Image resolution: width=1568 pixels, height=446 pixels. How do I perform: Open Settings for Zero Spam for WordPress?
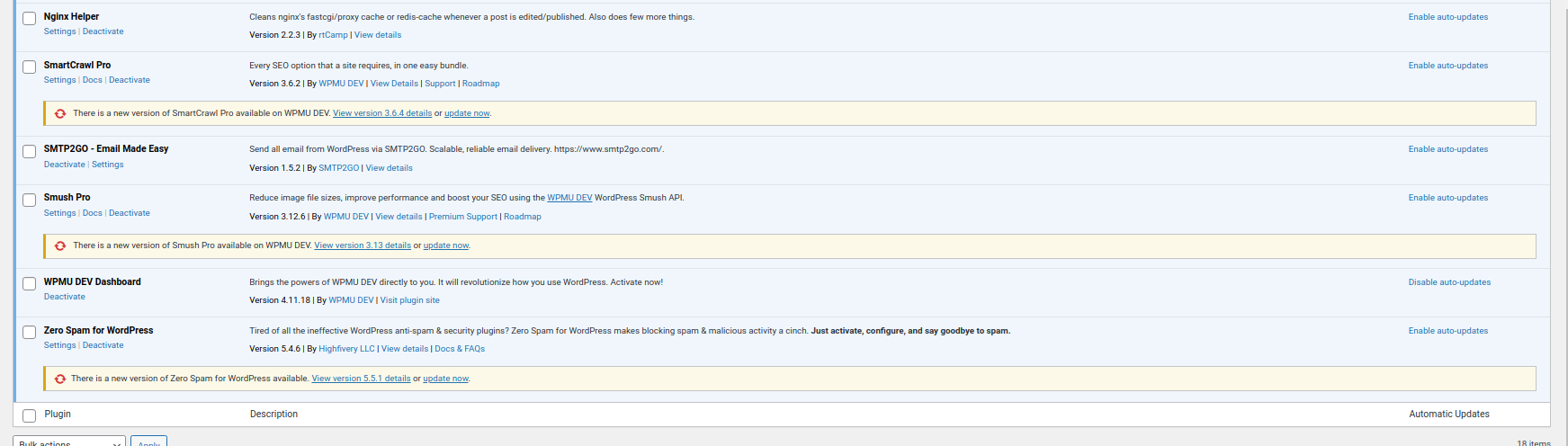coord(59,345)
